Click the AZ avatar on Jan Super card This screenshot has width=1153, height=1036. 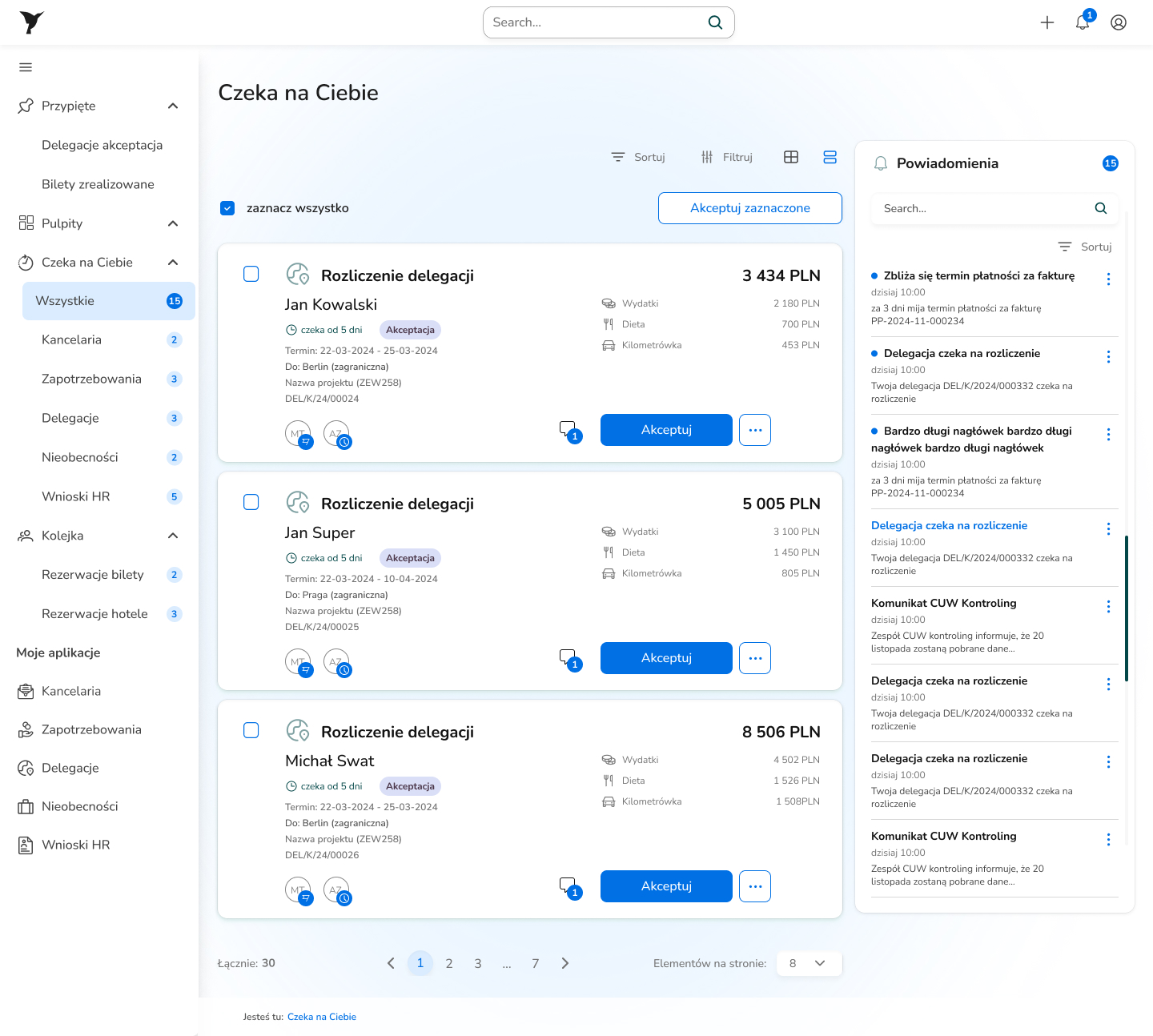(336, 661)
